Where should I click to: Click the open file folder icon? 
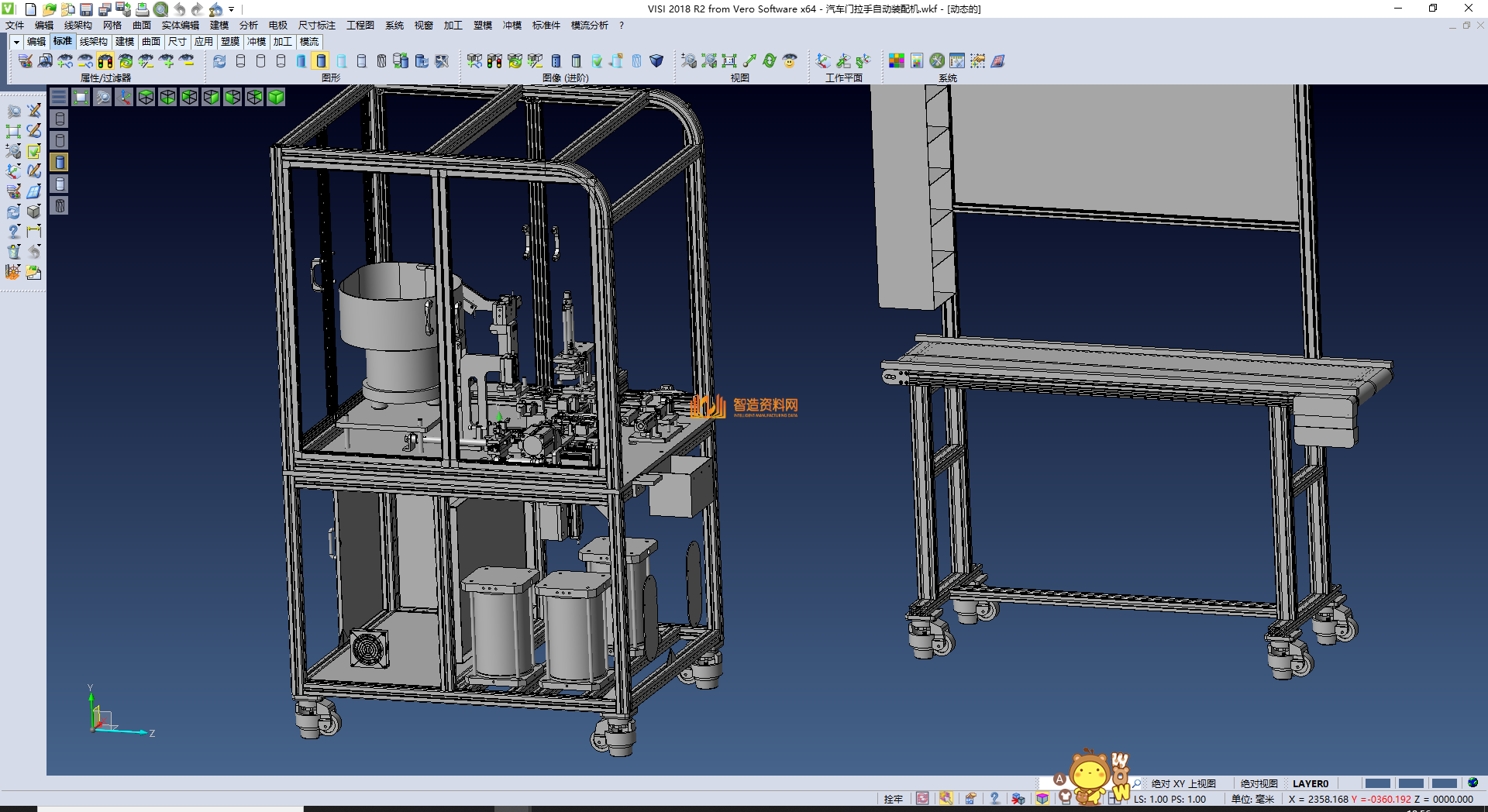coord(49,9)
